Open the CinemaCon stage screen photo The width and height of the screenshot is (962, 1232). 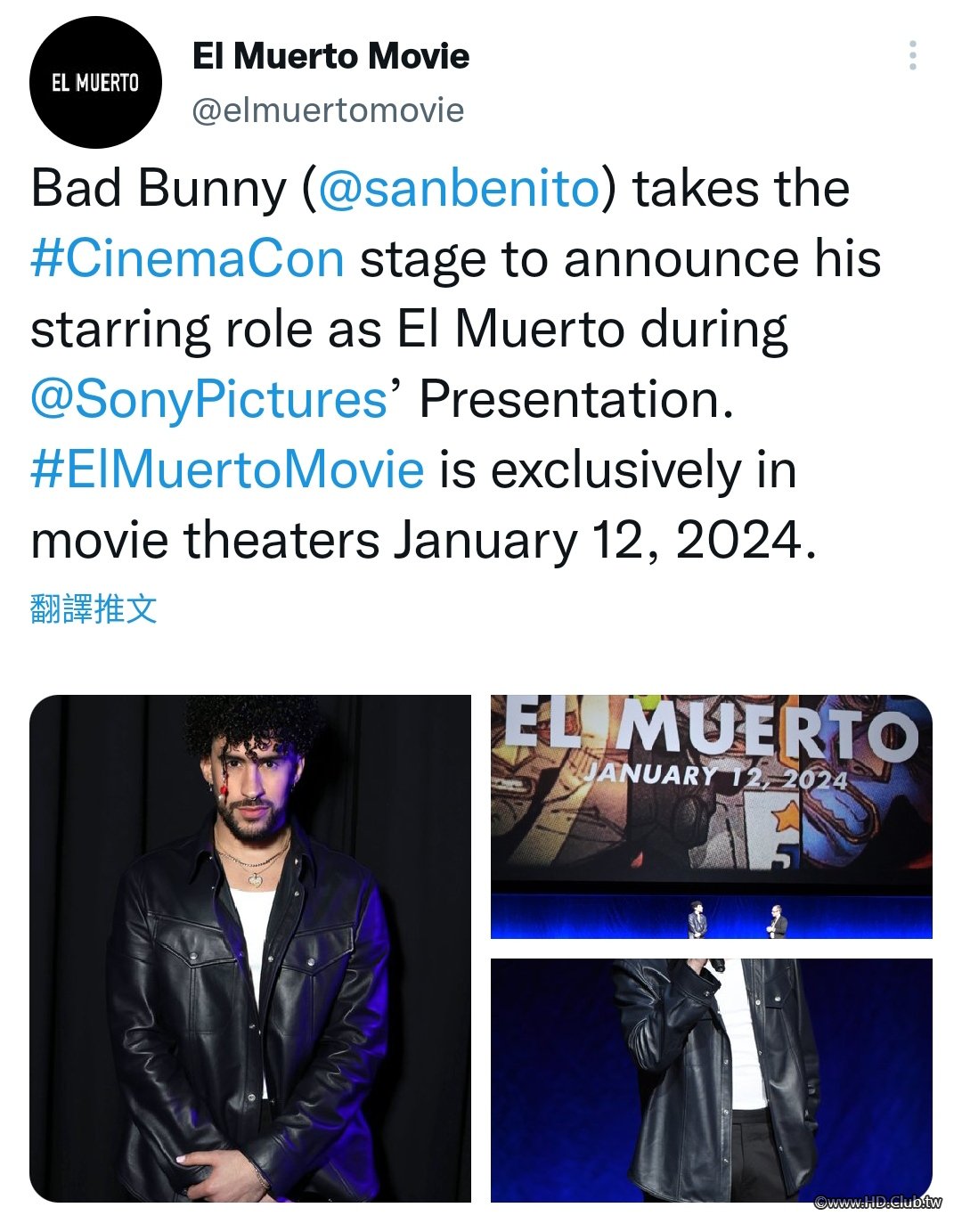[712, 817]
